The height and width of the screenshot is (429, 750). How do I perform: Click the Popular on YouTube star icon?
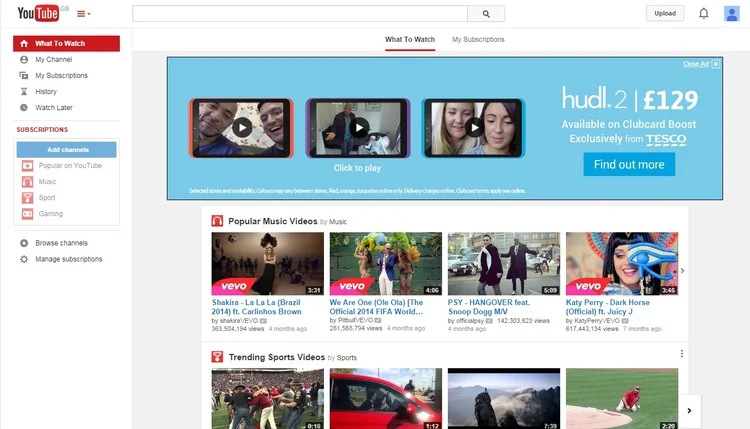pyautogui.click(x=27, y=165)
